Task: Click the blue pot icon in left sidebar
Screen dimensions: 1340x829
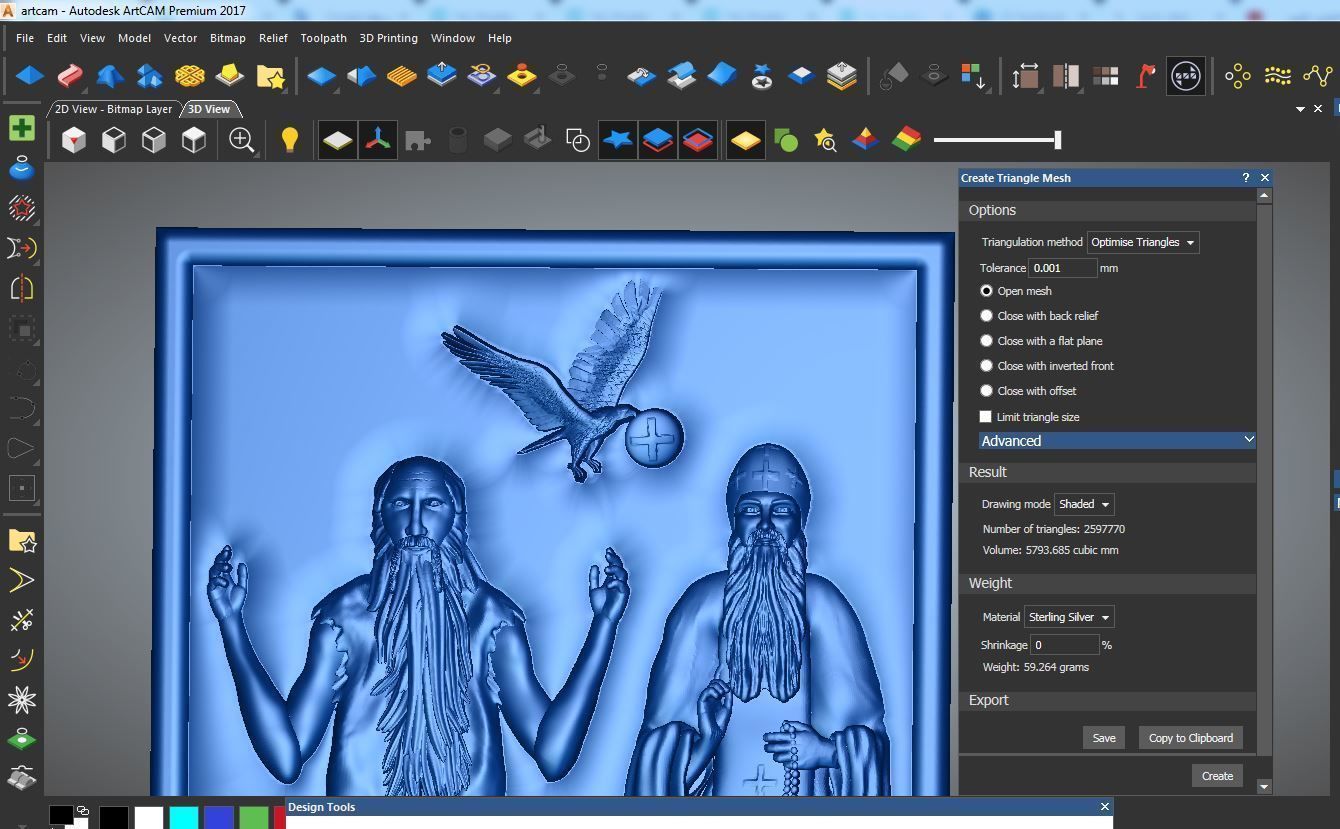Action: pyautogui.click(x=22, y=168)
